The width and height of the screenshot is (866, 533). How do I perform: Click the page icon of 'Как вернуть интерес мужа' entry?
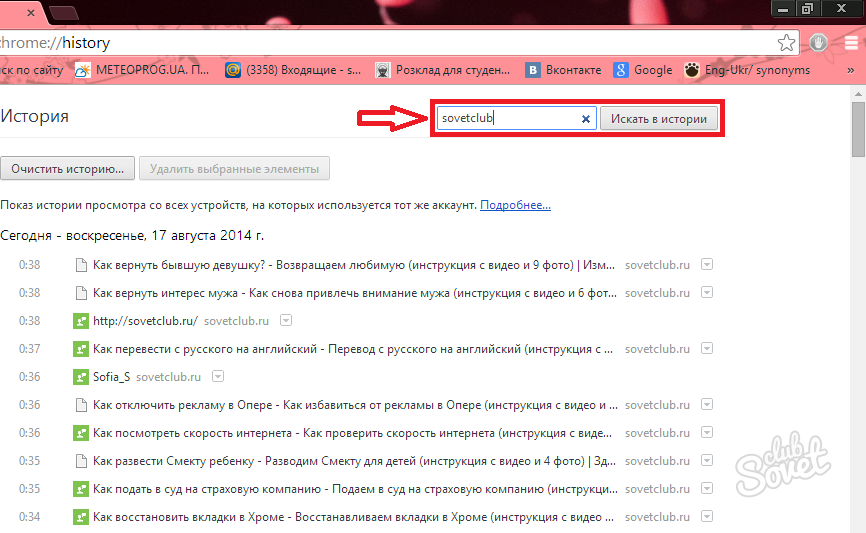[81, 293]
